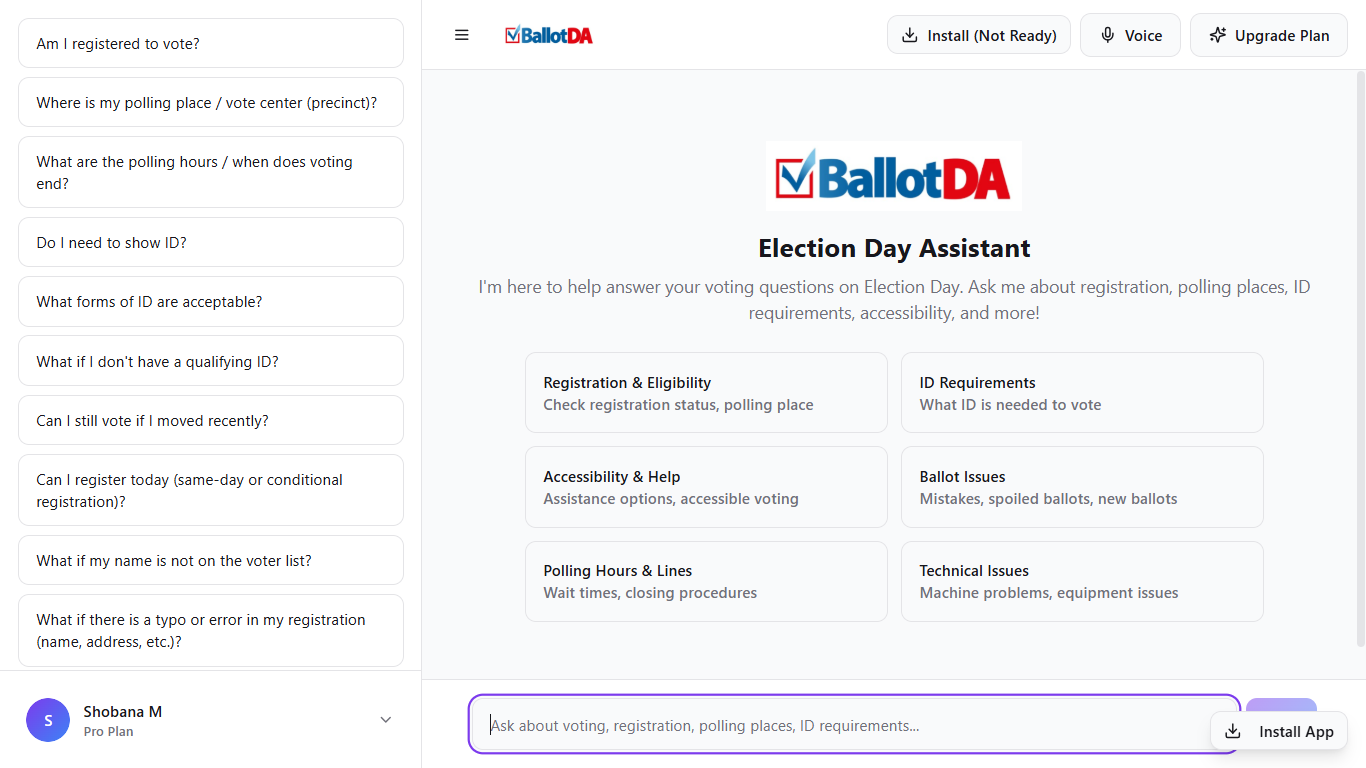Open the Upgrade Plan sparkle button

1268,35
